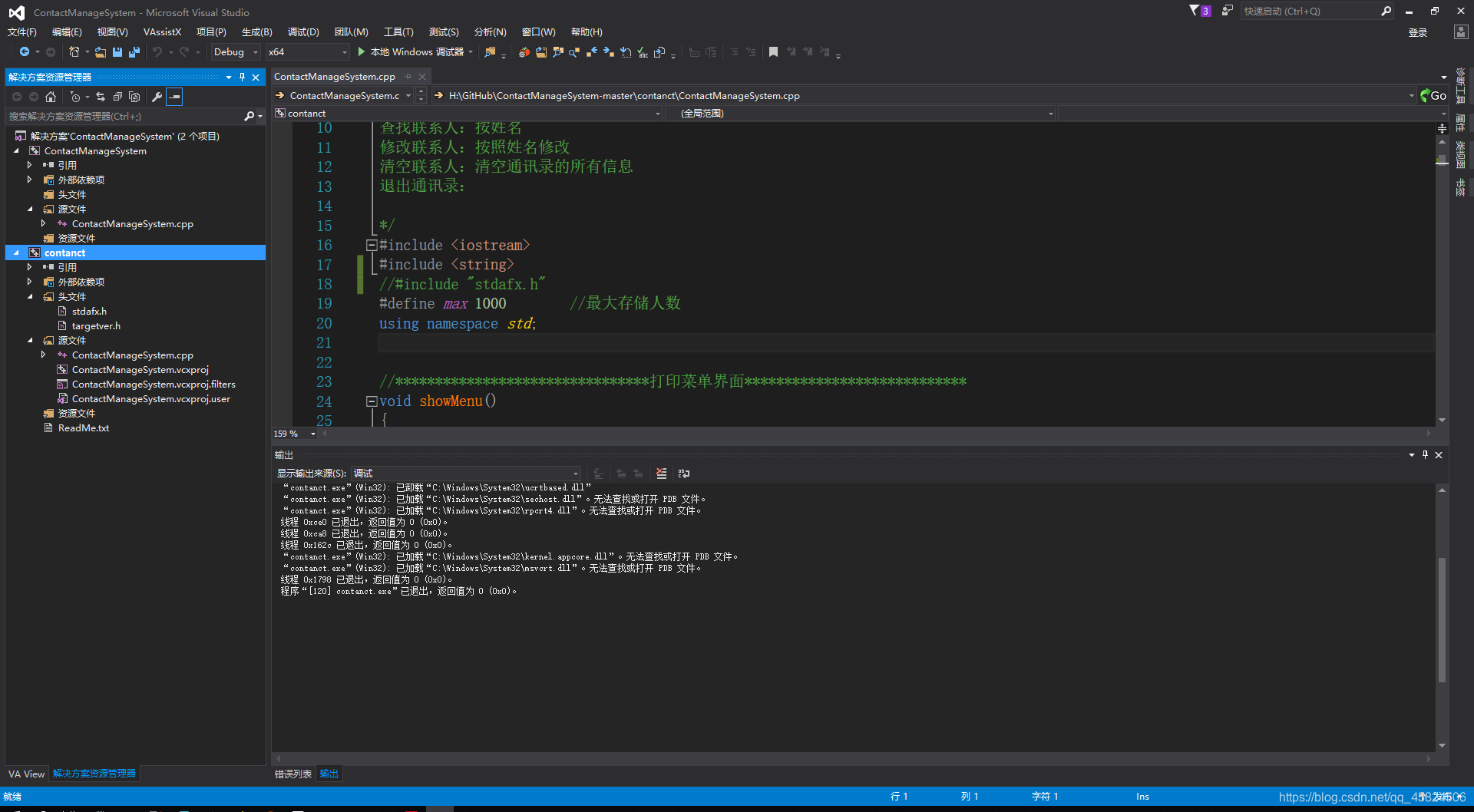Open the 生成(B) menu
Viewport: 1474px width, 812px height.
click(257, 31)
